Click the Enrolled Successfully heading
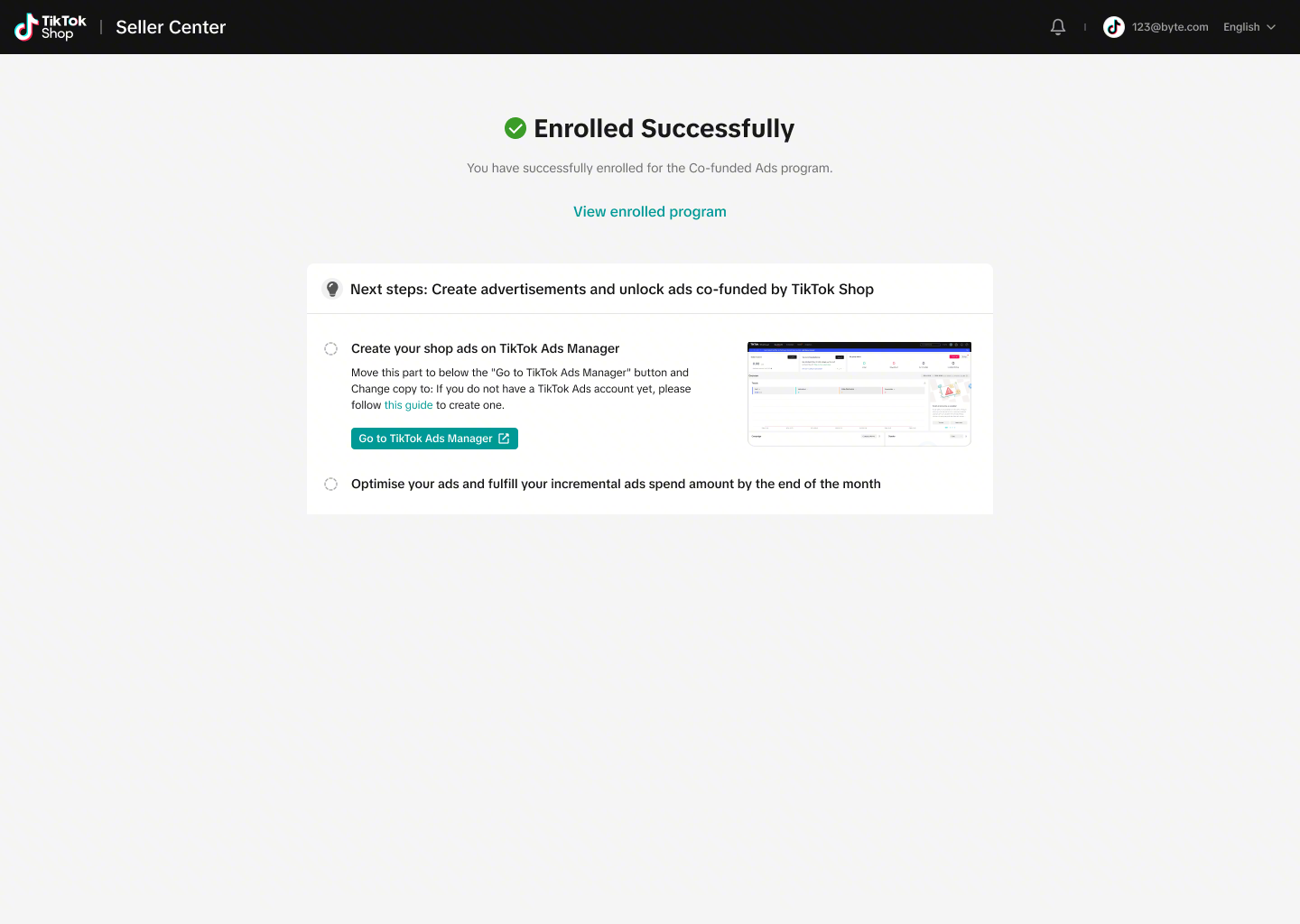 pyautogui.click(x=664, y=128)
